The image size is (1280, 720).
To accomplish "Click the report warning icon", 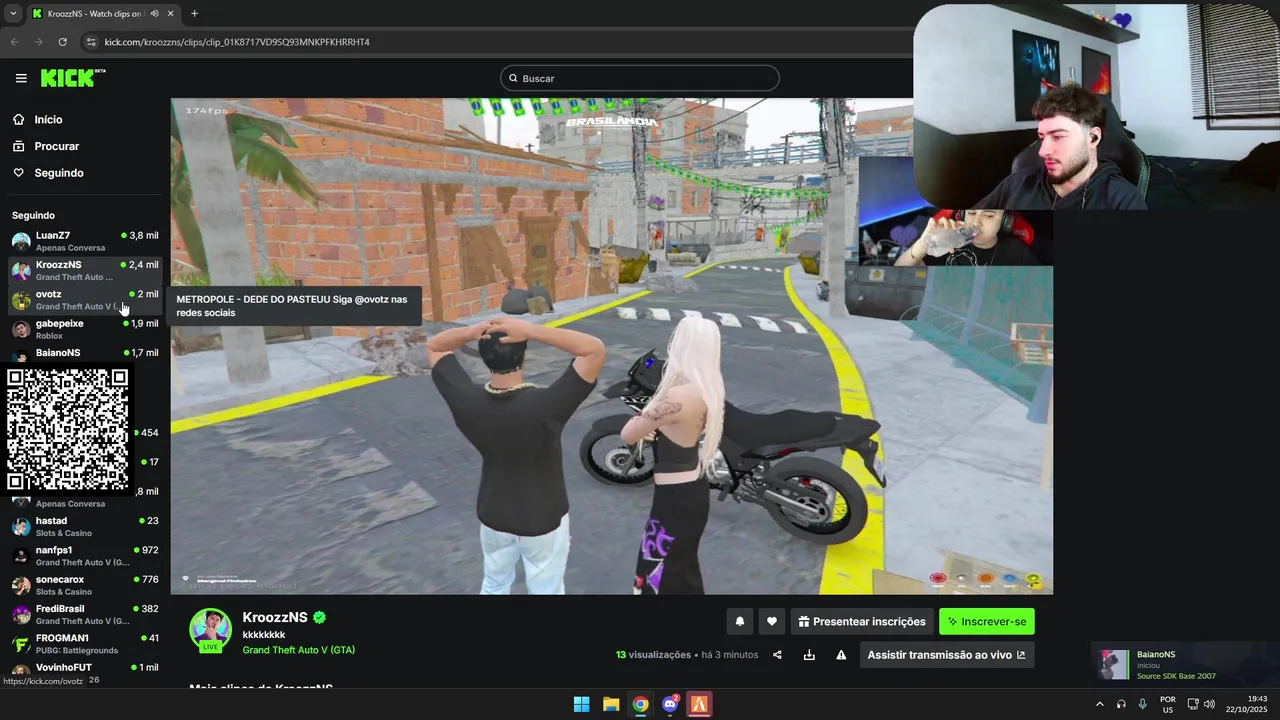I will click(841, 655).
